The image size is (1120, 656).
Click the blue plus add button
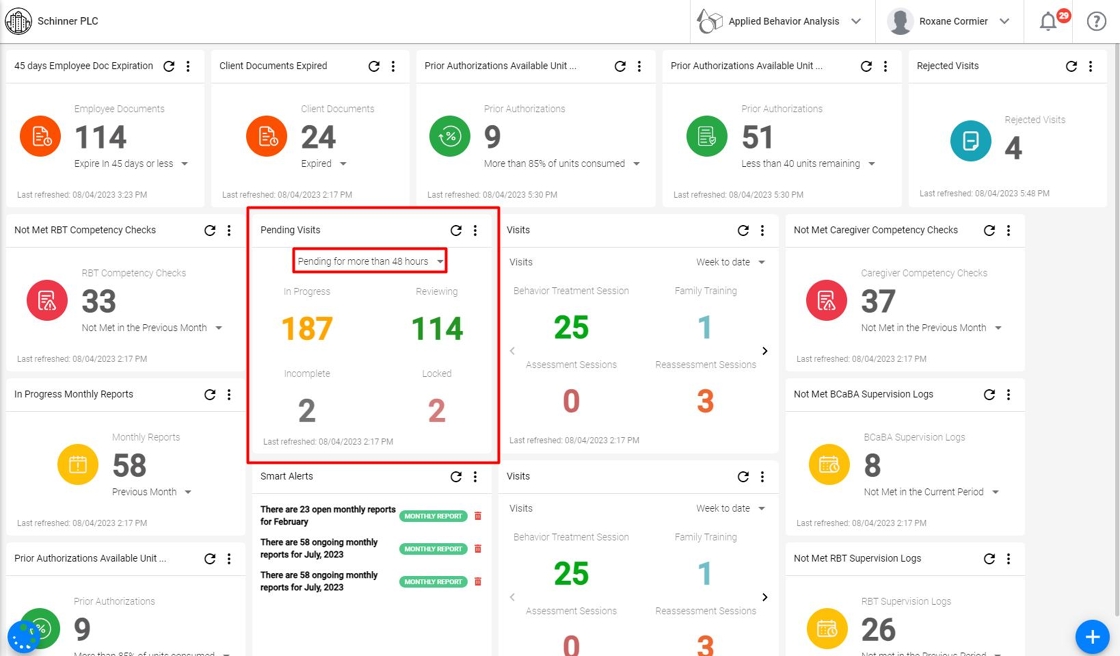(1092, 636)
